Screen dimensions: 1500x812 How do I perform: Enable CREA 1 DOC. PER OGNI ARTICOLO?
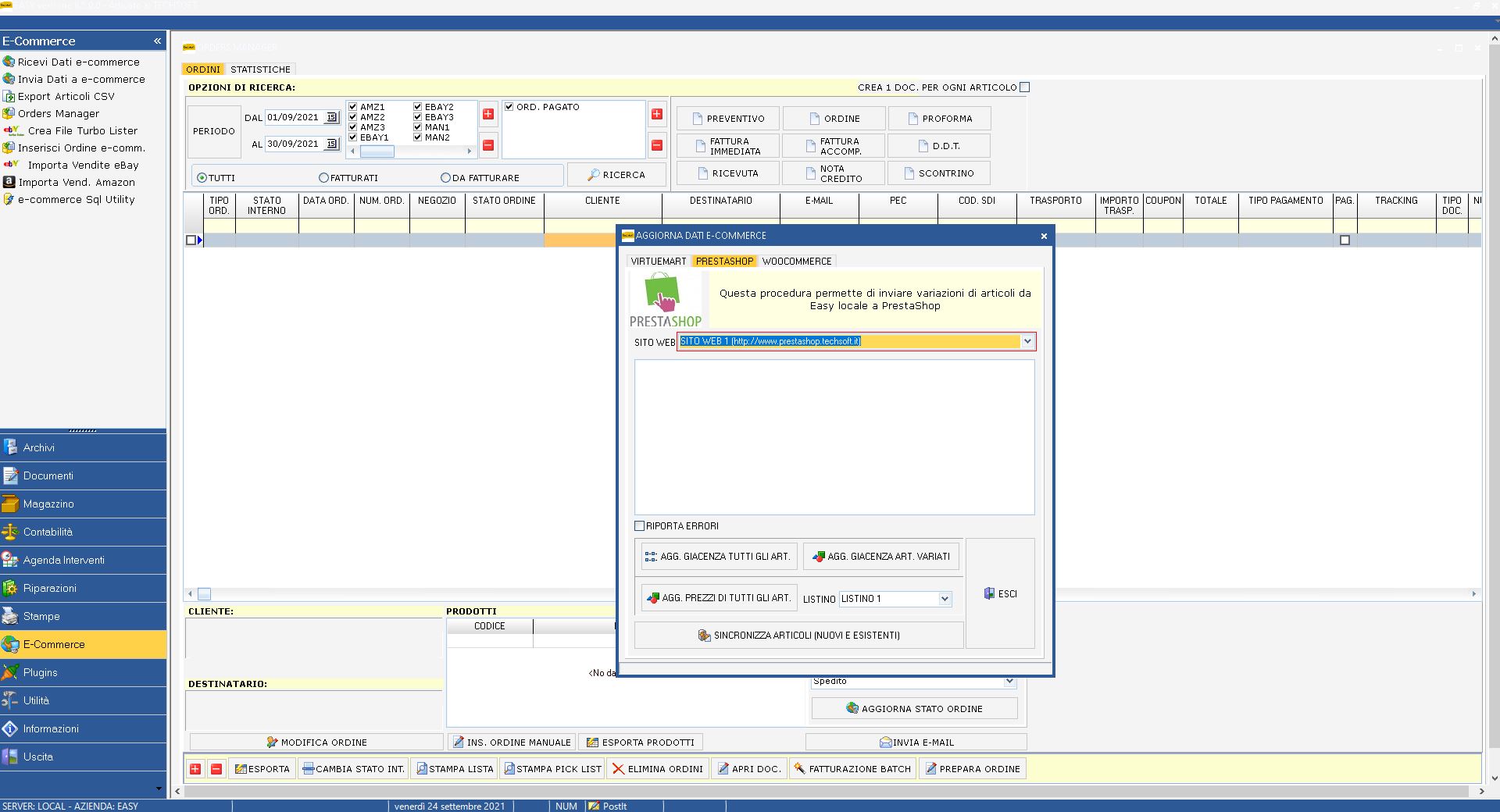(x=1025, y=87)
